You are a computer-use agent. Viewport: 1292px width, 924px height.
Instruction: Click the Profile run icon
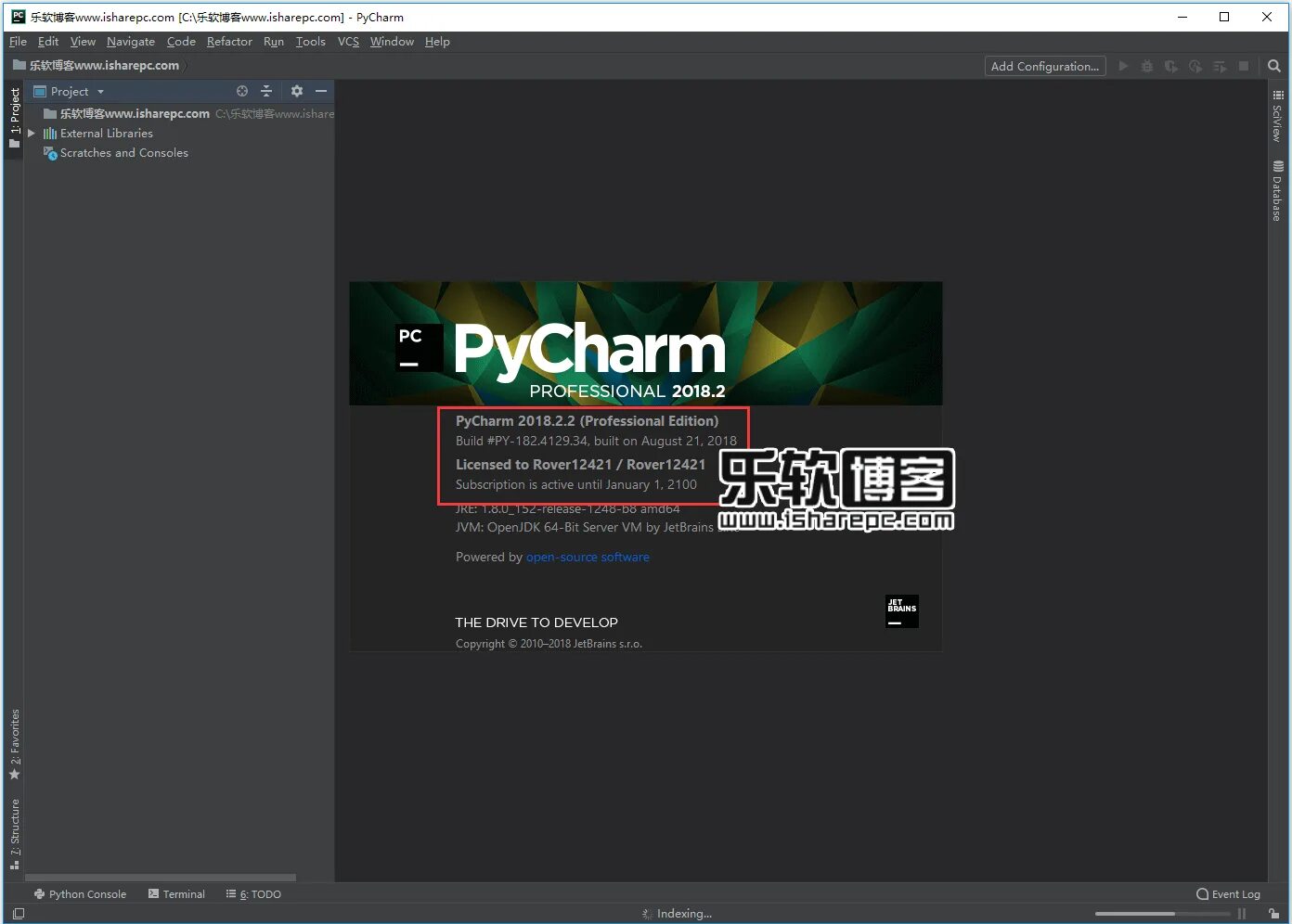(1195, 67)
